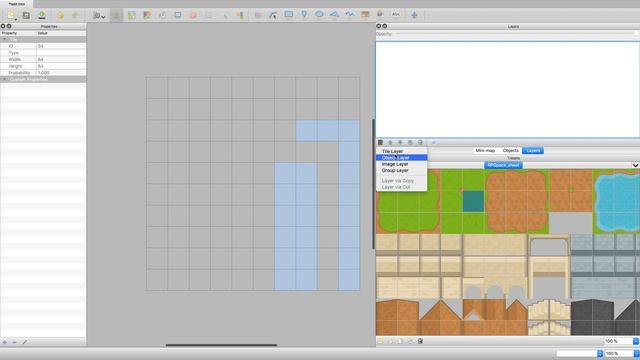Click the Edit Property pencil icon
Viewport: 640px width, 360px height.
pyautogui.click(x=24, y=342)
